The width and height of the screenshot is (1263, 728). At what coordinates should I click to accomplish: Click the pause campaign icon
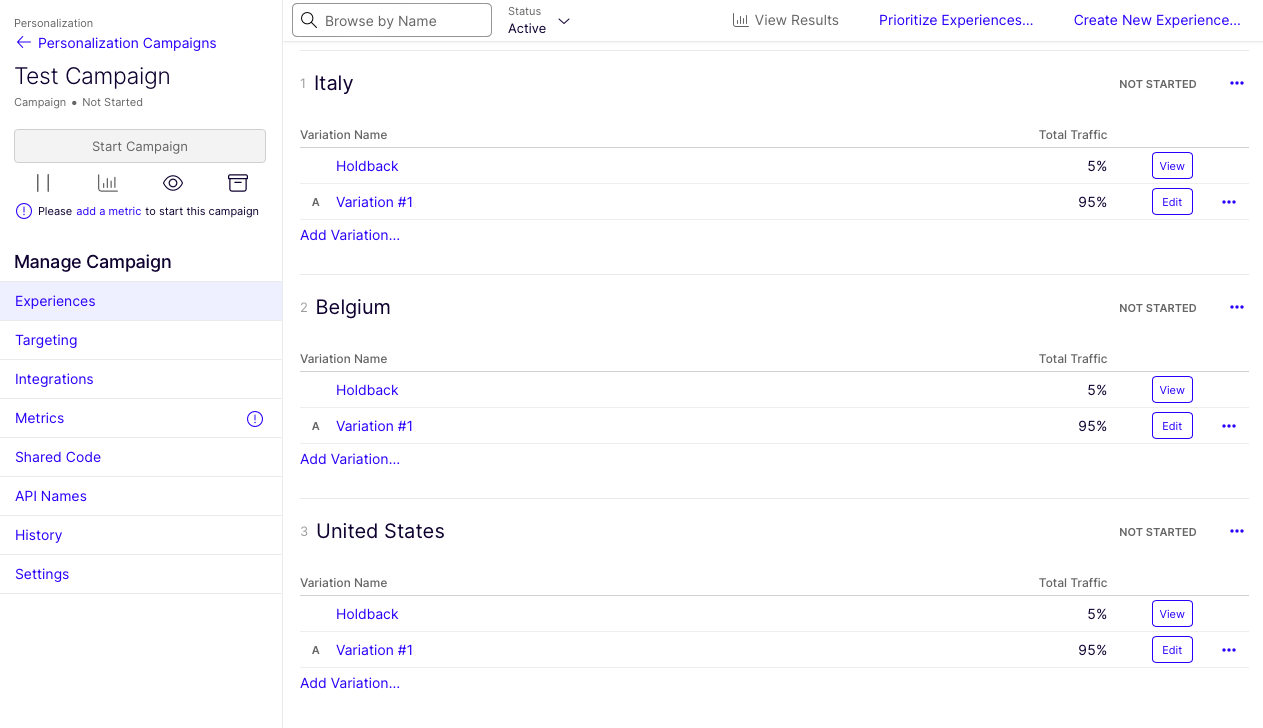[43, 183]
